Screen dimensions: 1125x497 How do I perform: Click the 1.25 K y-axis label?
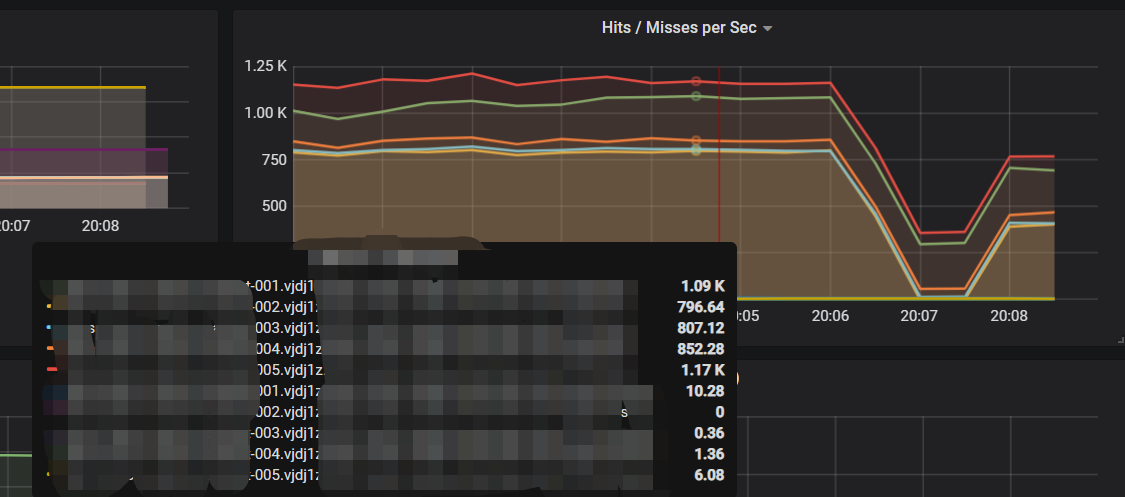click(265, 66)
